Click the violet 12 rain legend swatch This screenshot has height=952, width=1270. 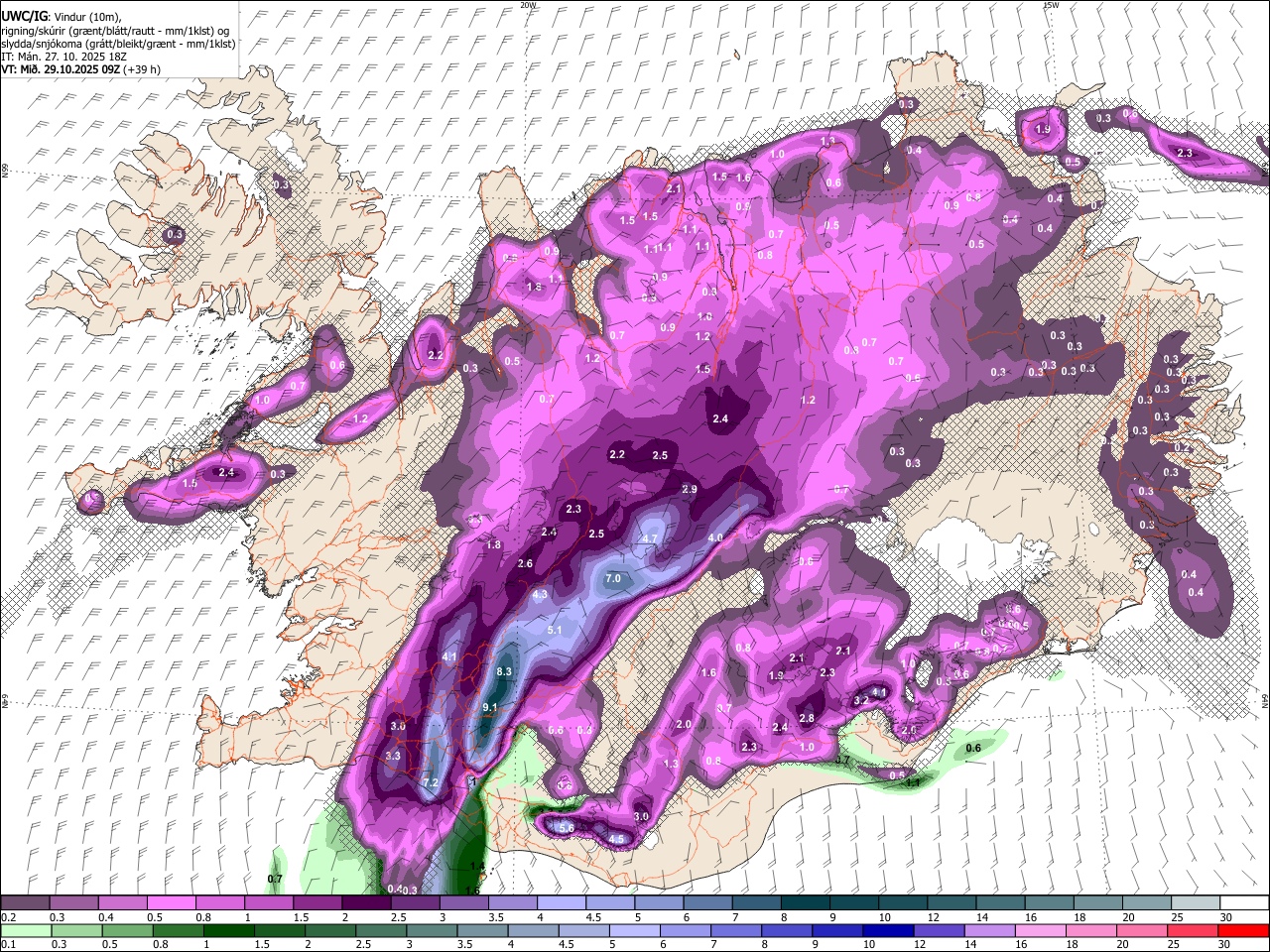[x=939, y=930]
